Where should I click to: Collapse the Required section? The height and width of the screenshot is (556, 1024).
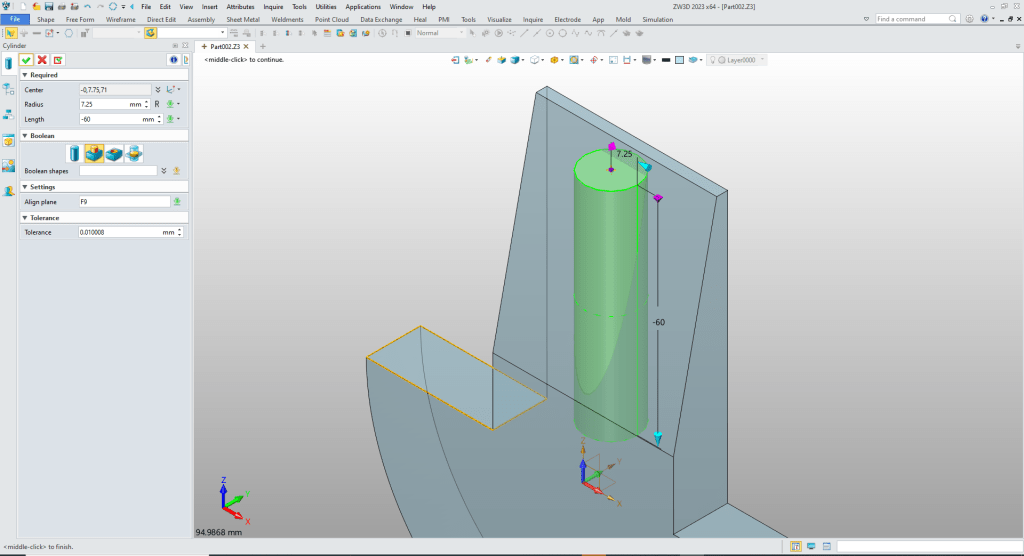click(25, 75)
